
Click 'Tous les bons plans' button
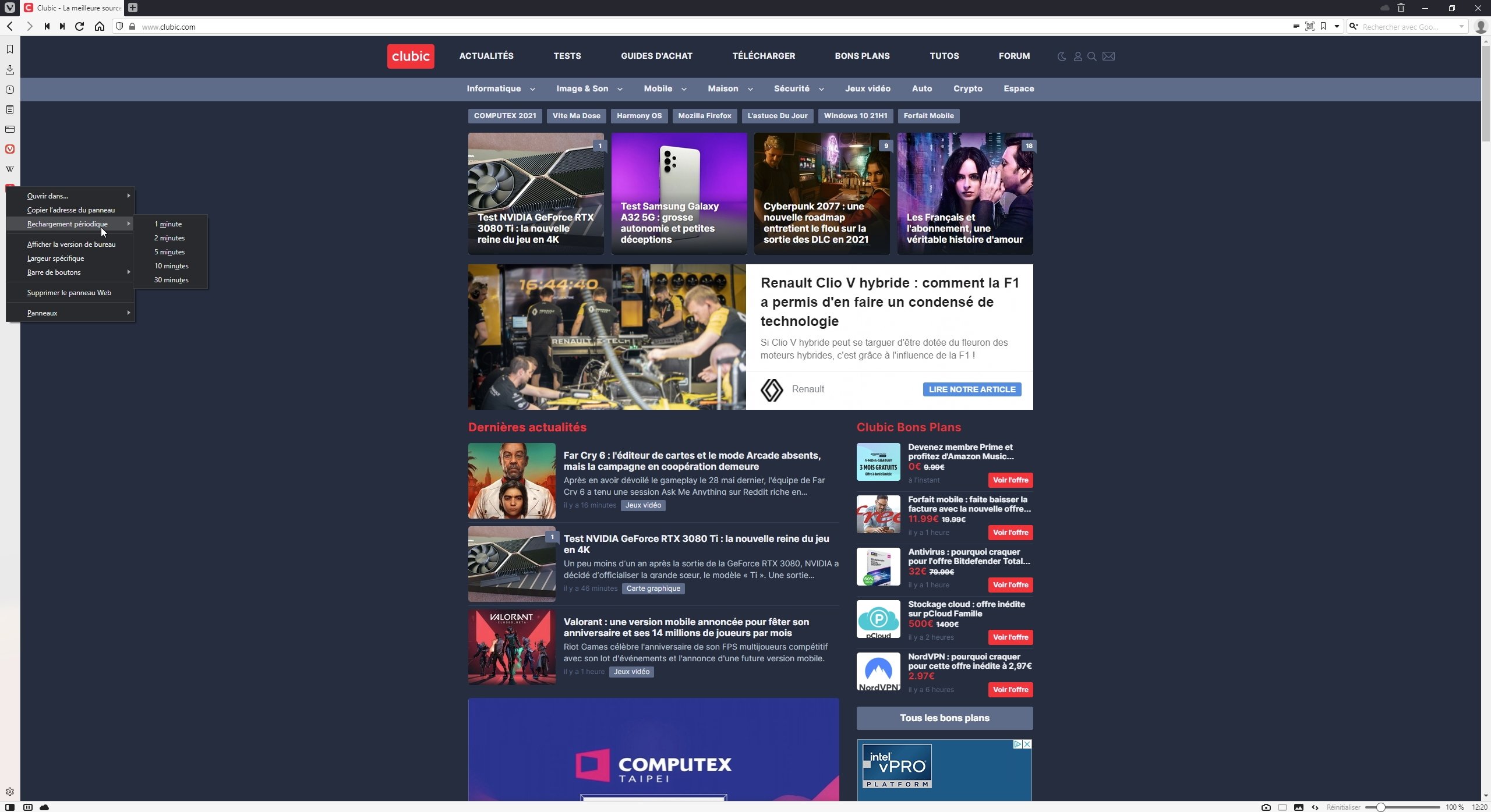coord(944,718)
